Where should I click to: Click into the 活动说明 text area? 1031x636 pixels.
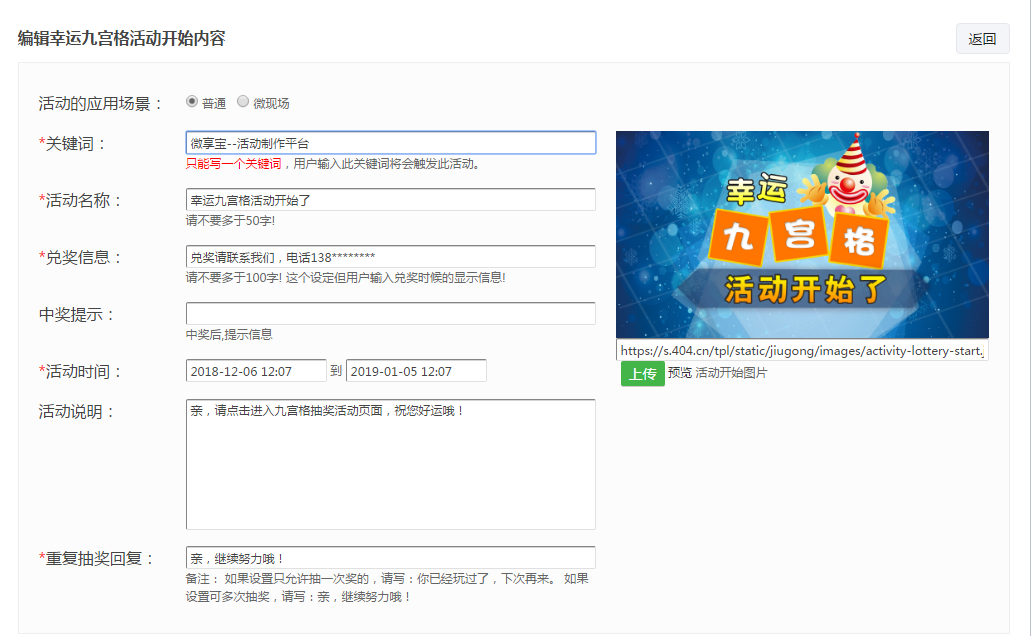[x=391, y=464]
